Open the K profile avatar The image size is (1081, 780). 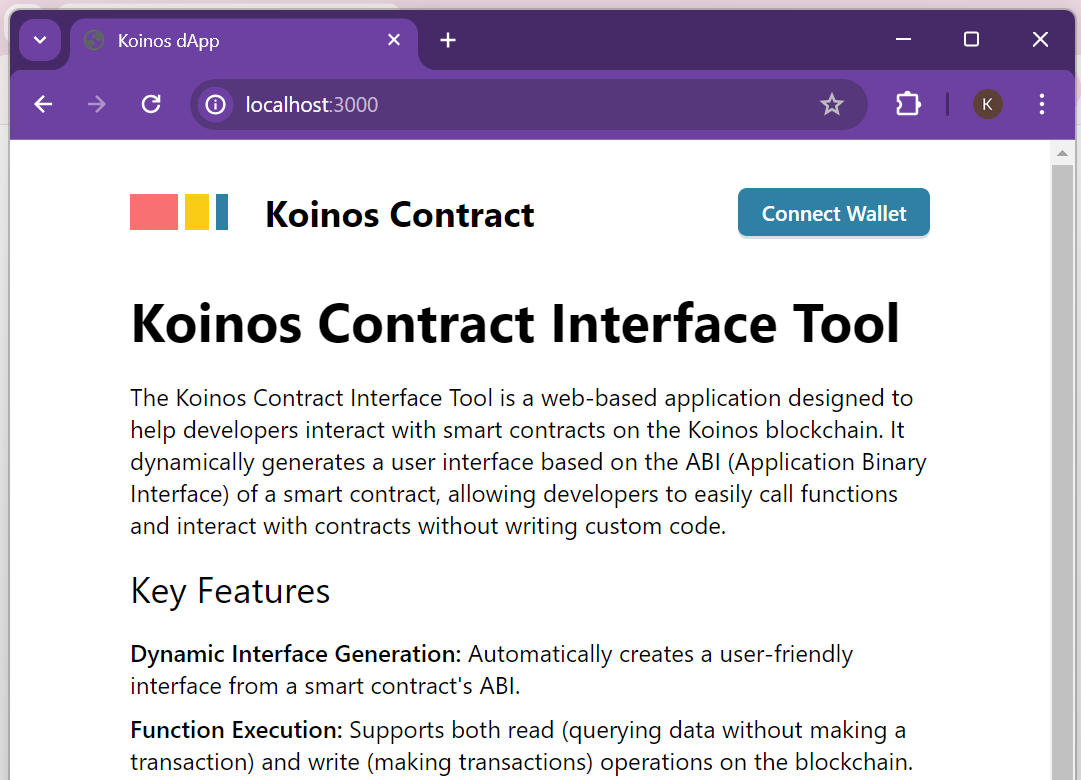pyautogui.click(x=987, y=104)
